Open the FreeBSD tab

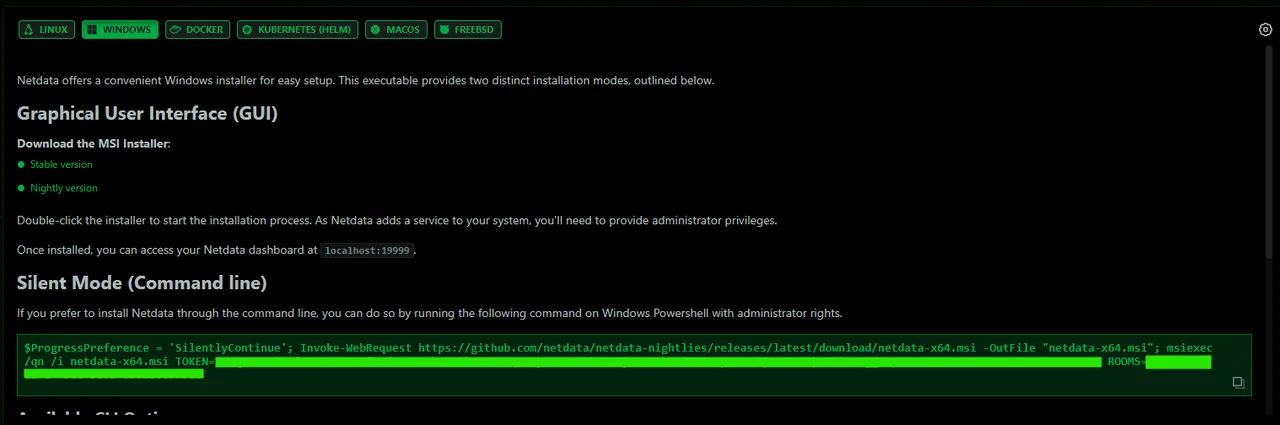[x=468, y=30]
